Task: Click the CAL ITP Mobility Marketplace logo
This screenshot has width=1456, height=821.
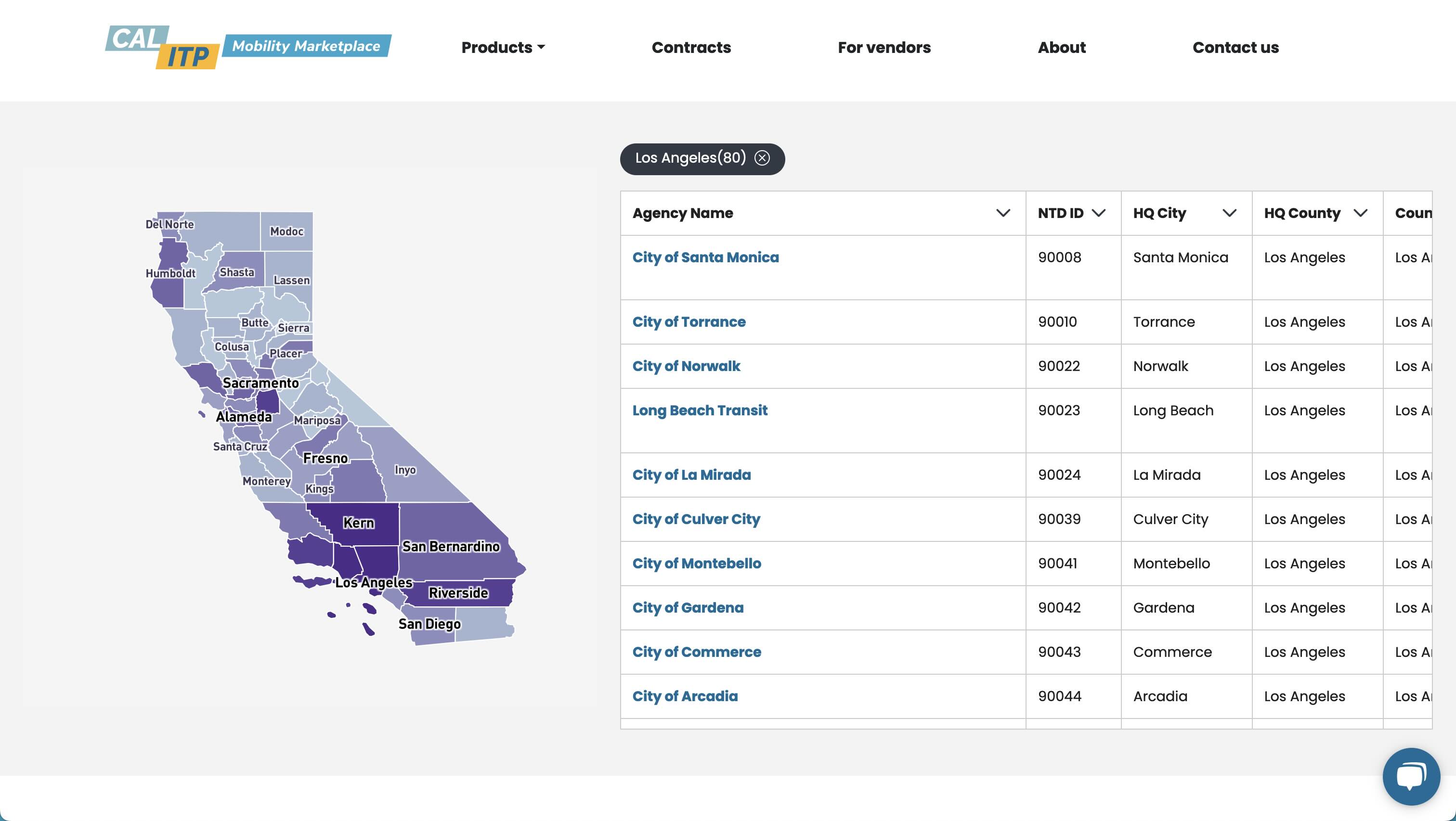Action: click(248, 47)
